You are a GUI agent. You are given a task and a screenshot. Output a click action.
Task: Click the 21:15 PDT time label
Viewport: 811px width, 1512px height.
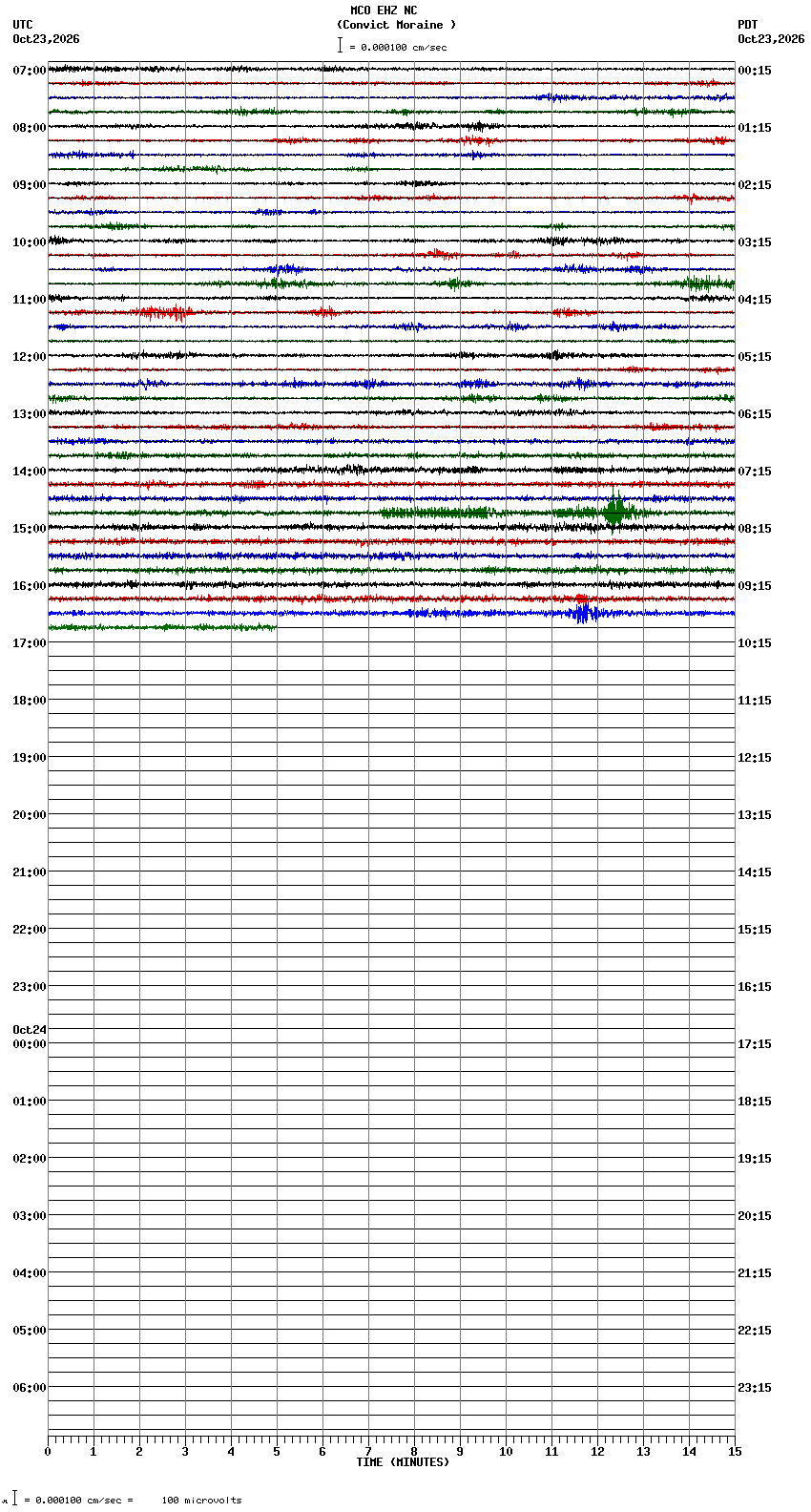755,1273
